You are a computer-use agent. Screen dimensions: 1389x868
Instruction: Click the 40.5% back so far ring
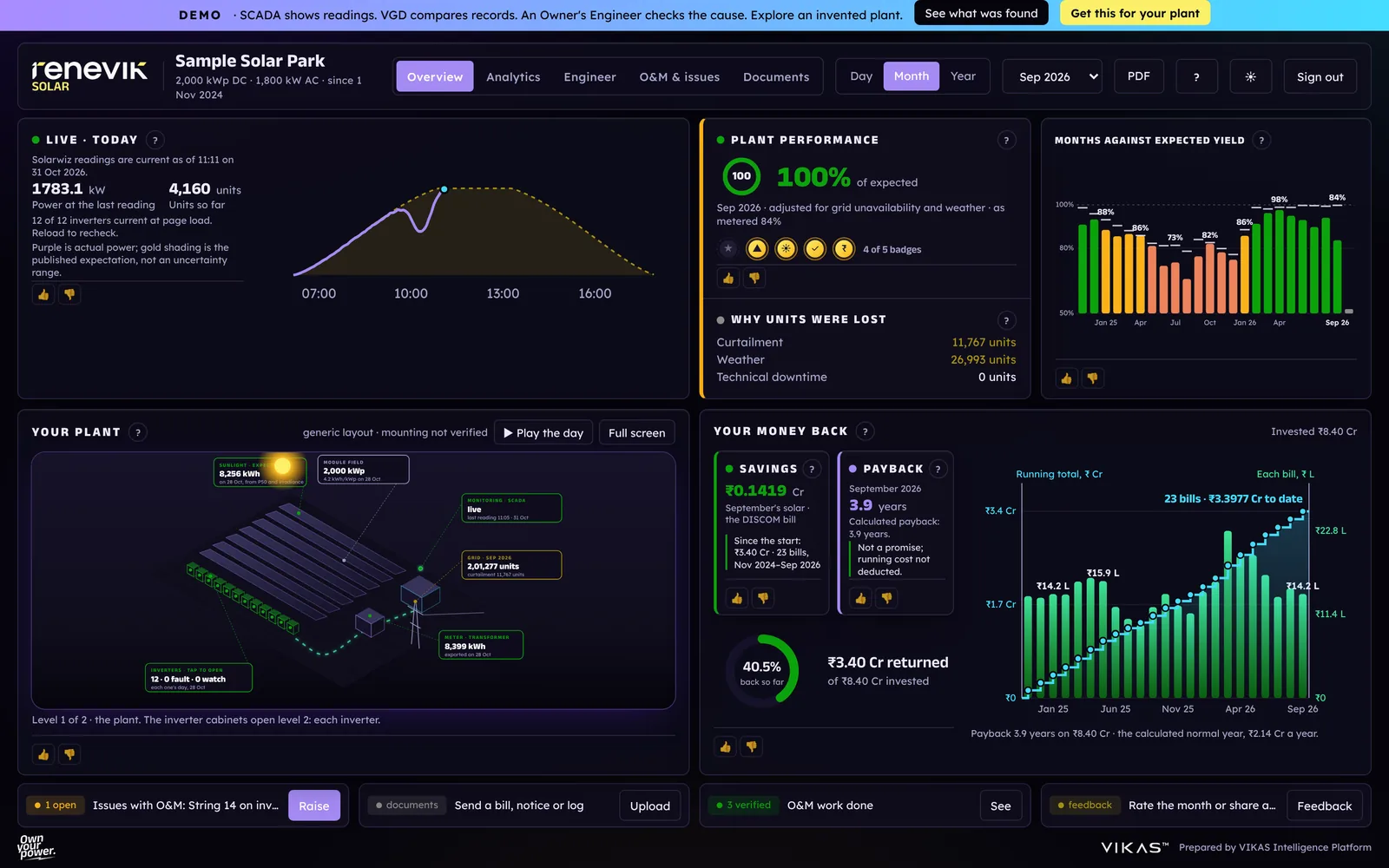click(x=761, y=671)
